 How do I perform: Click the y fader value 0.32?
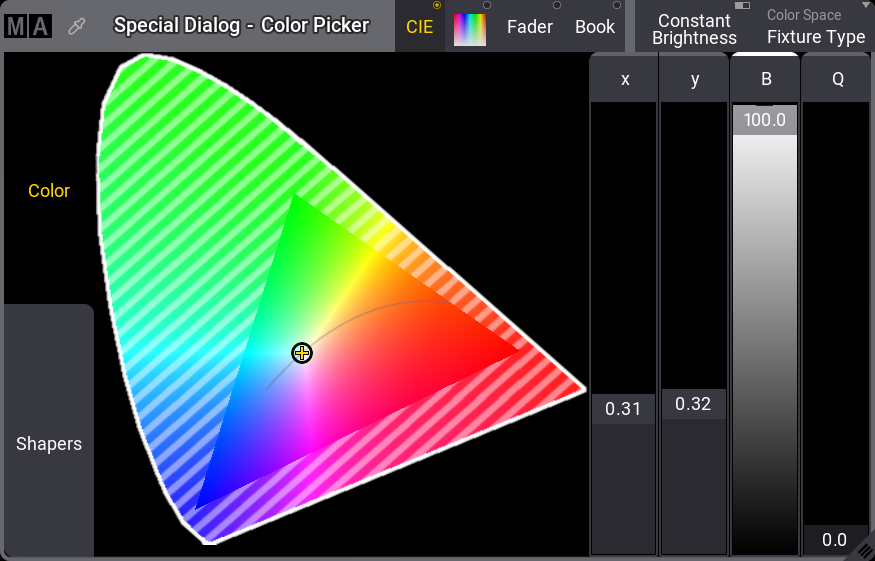tap(693, 404)
